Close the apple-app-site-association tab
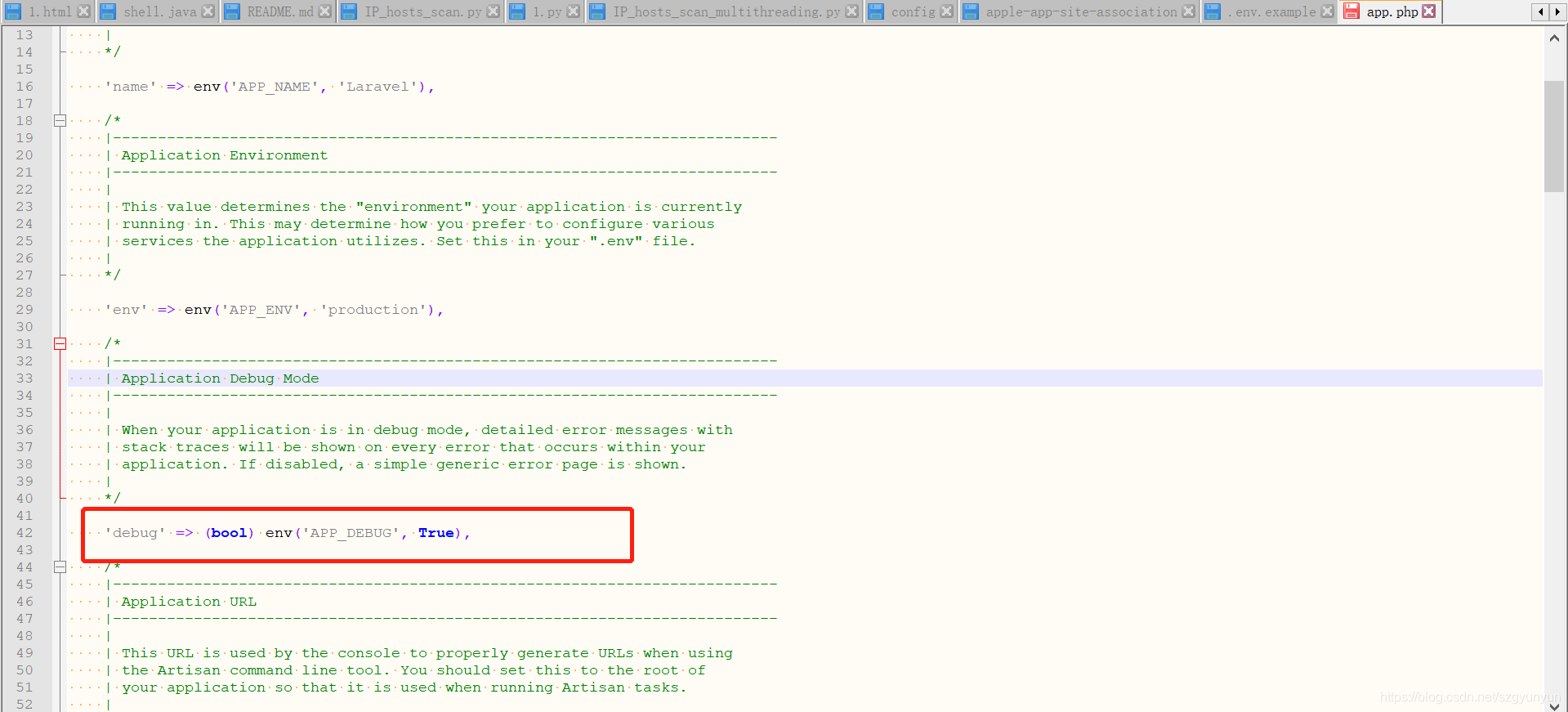1568x712 pixels. [x=1188, y=11]
